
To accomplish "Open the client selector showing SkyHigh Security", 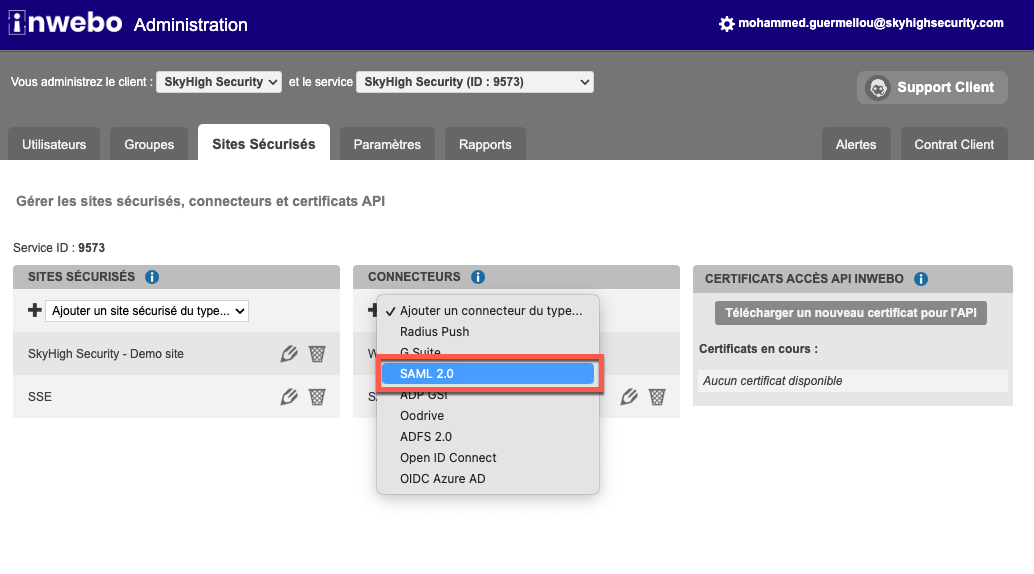I will point(219,82).
